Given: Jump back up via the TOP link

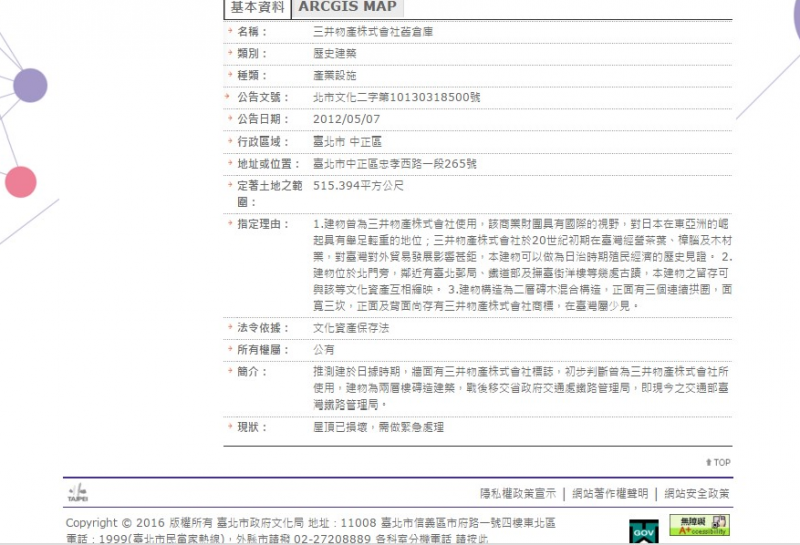Looking at the screenshot, I should [x=718, y=462].
